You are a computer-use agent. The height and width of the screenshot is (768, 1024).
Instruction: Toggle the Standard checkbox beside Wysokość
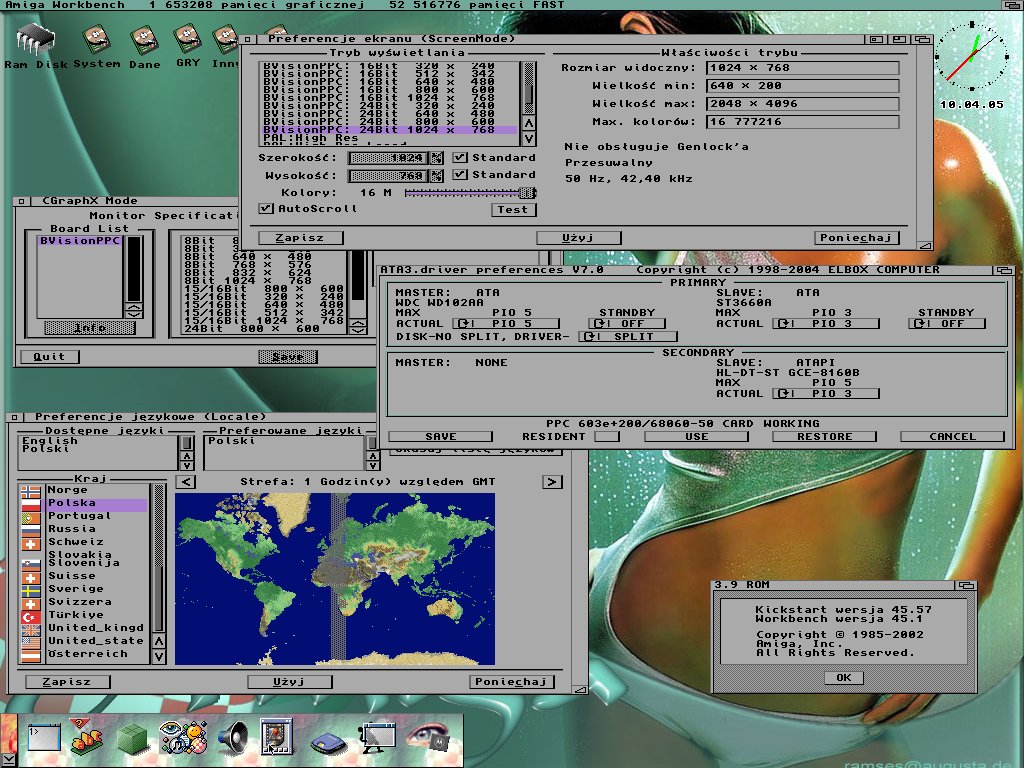pos(460,174)
